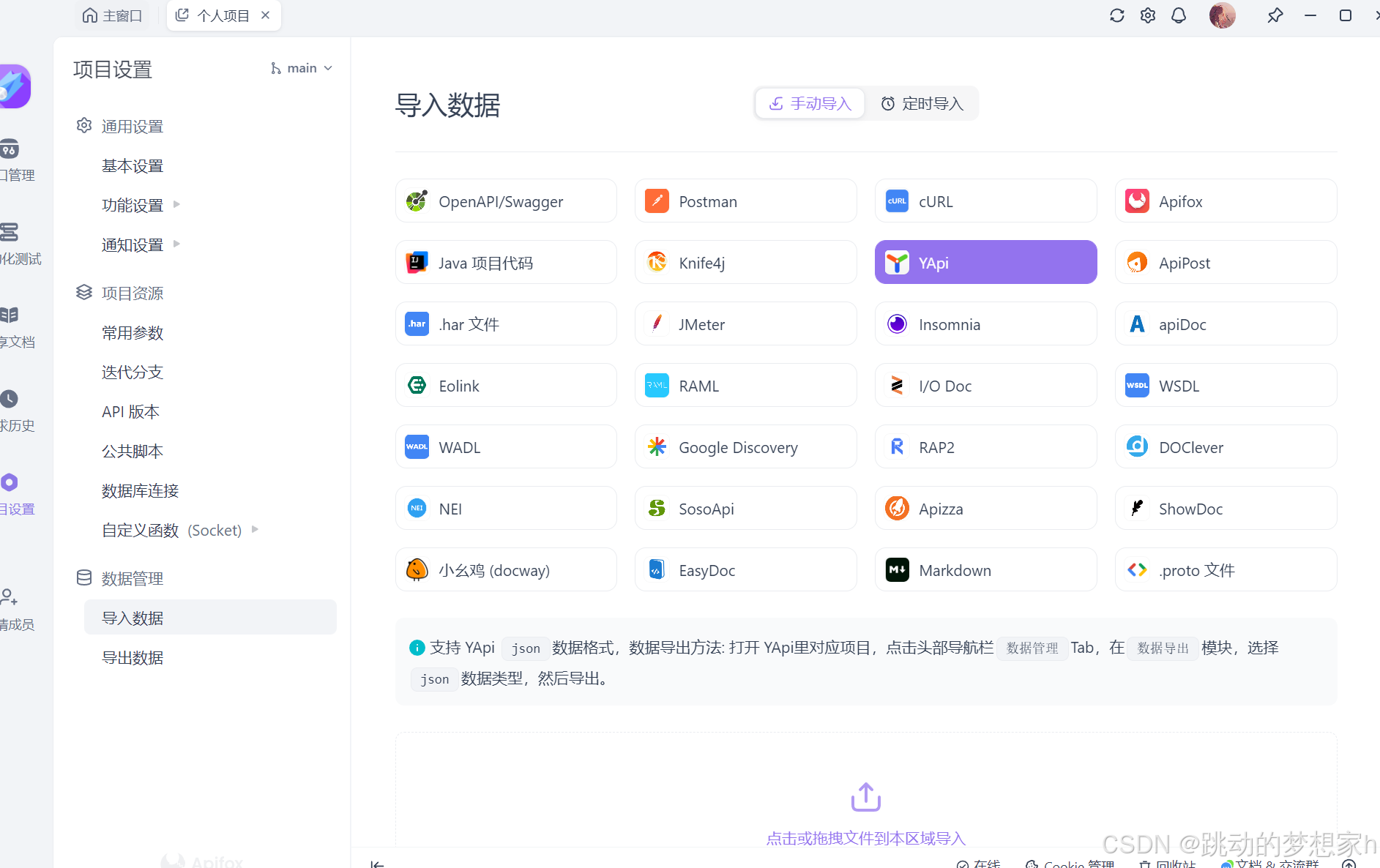This screenshot has height=868, width=1380.
Task: Open 基本设置 in sidebar
Action: click(x=133, y=166)
